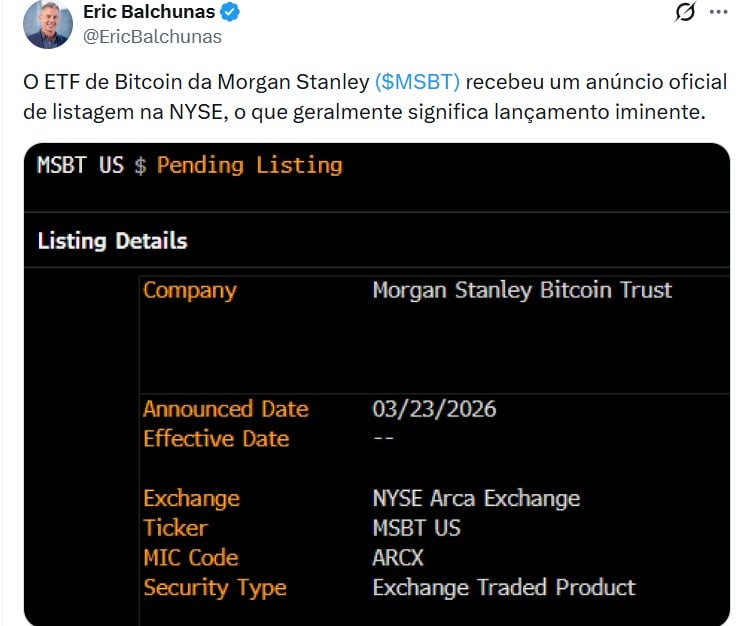
Task: Click the 'ARCX' MIC code value
Action: tap(398, 558)
